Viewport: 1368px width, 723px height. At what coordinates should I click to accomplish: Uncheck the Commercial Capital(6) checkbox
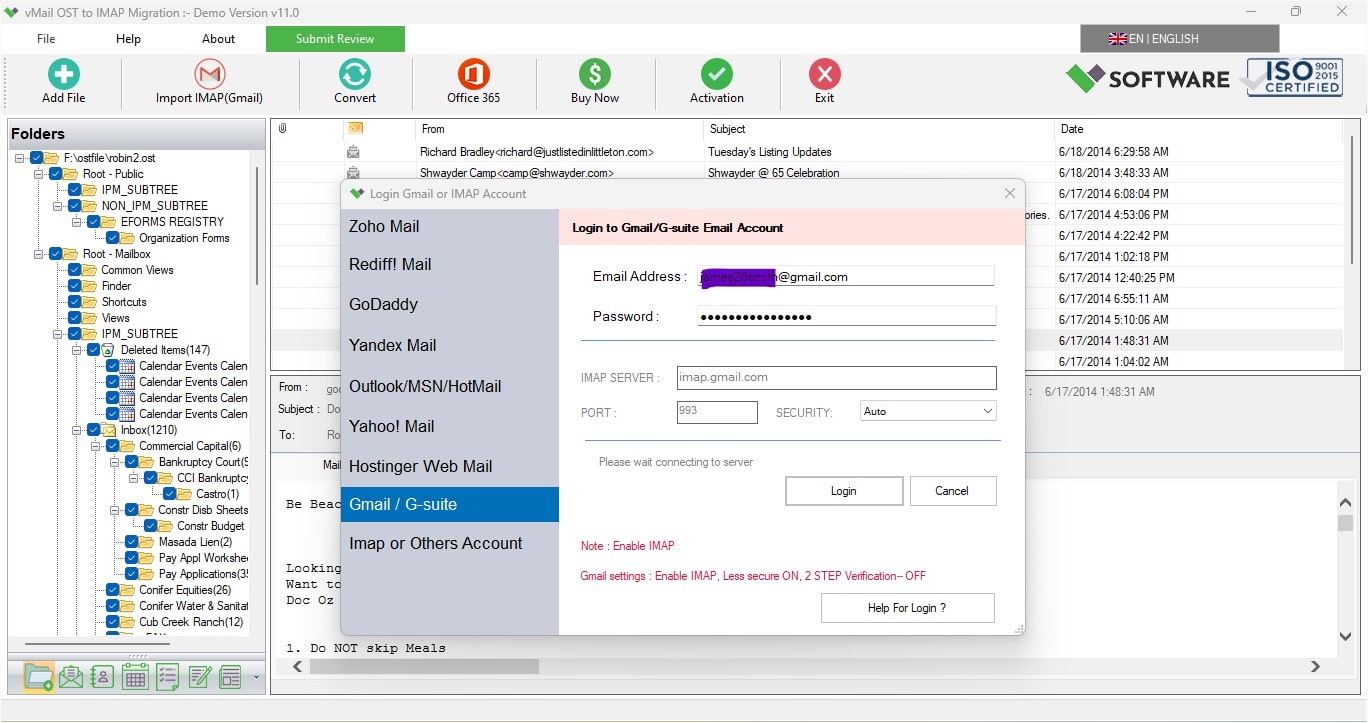point(113,446)
